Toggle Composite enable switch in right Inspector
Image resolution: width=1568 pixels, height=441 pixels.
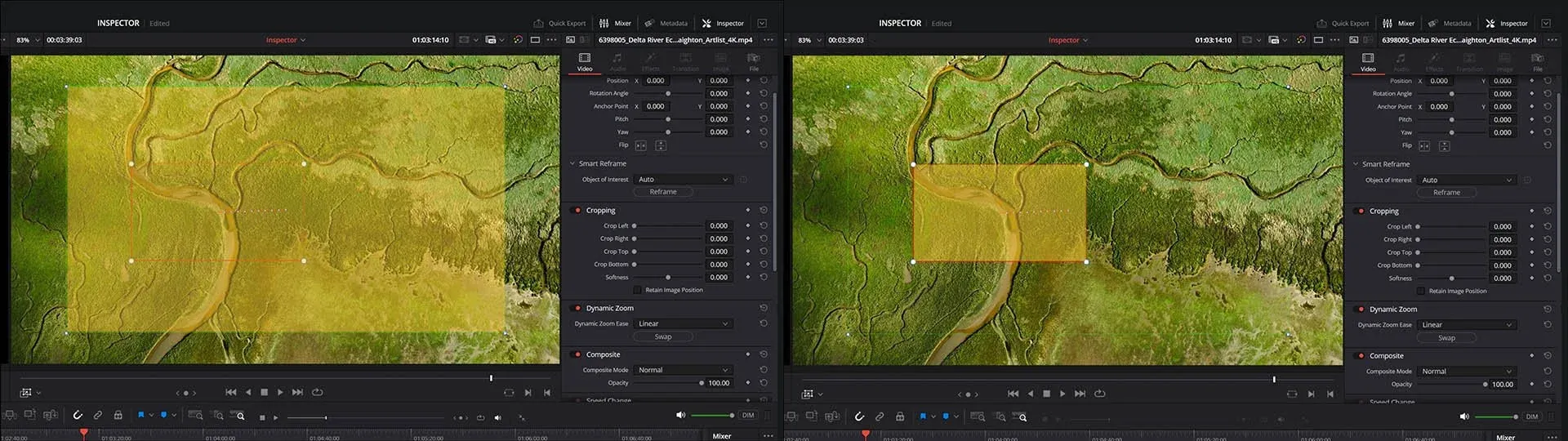click(1360, 355)
